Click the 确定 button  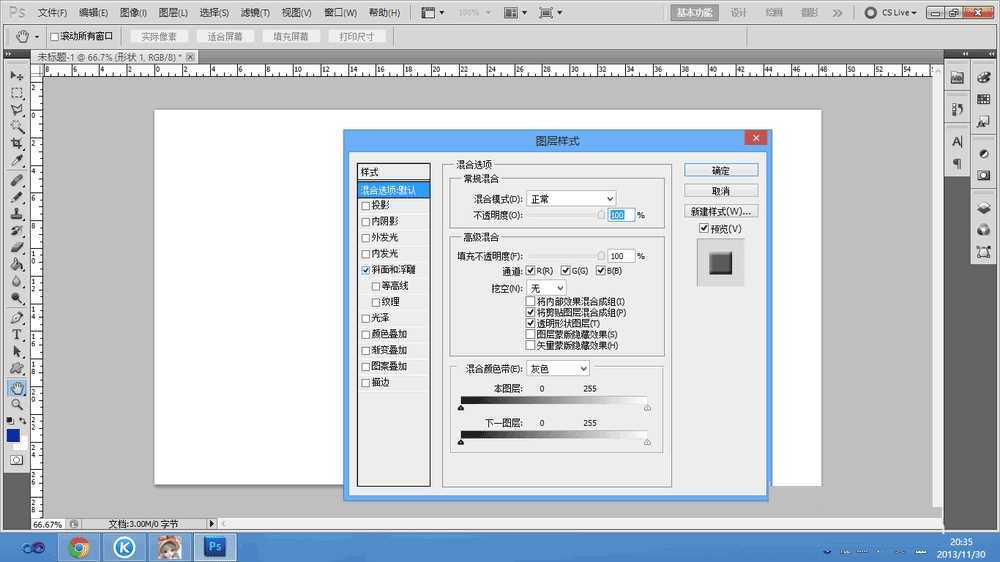point(720,171)
